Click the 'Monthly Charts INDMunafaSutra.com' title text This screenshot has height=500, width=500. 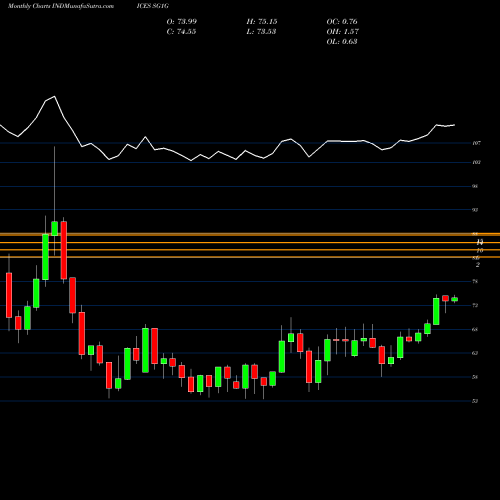click(x=61, y=6)
